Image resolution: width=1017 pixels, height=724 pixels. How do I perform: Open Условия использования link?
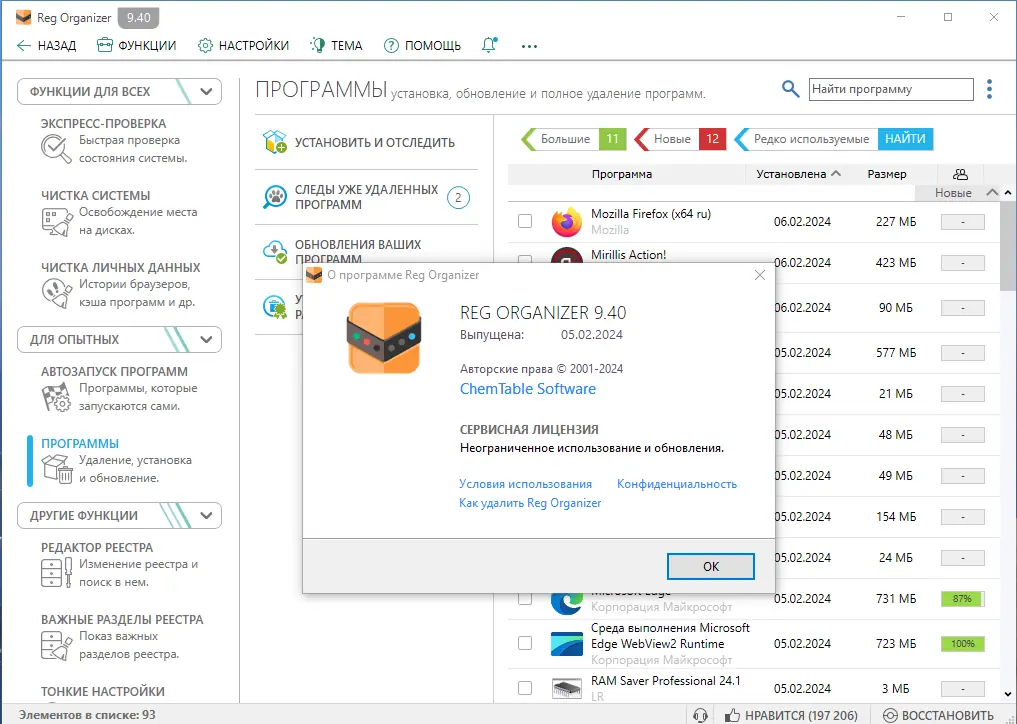pyautogui.click(x=525, y=484)
